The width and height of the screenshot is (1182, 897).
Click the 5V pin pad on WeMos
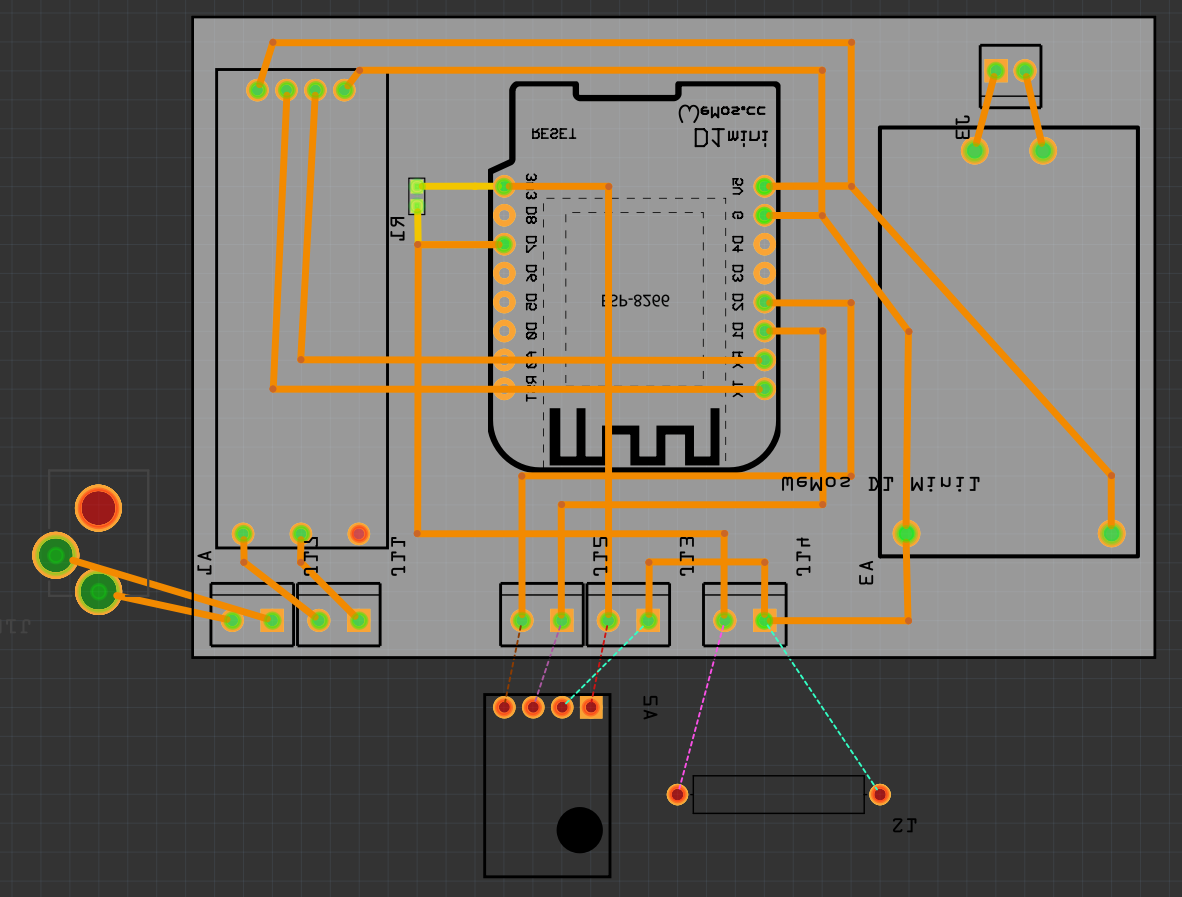pyautogui.click(x=765, y=186)
